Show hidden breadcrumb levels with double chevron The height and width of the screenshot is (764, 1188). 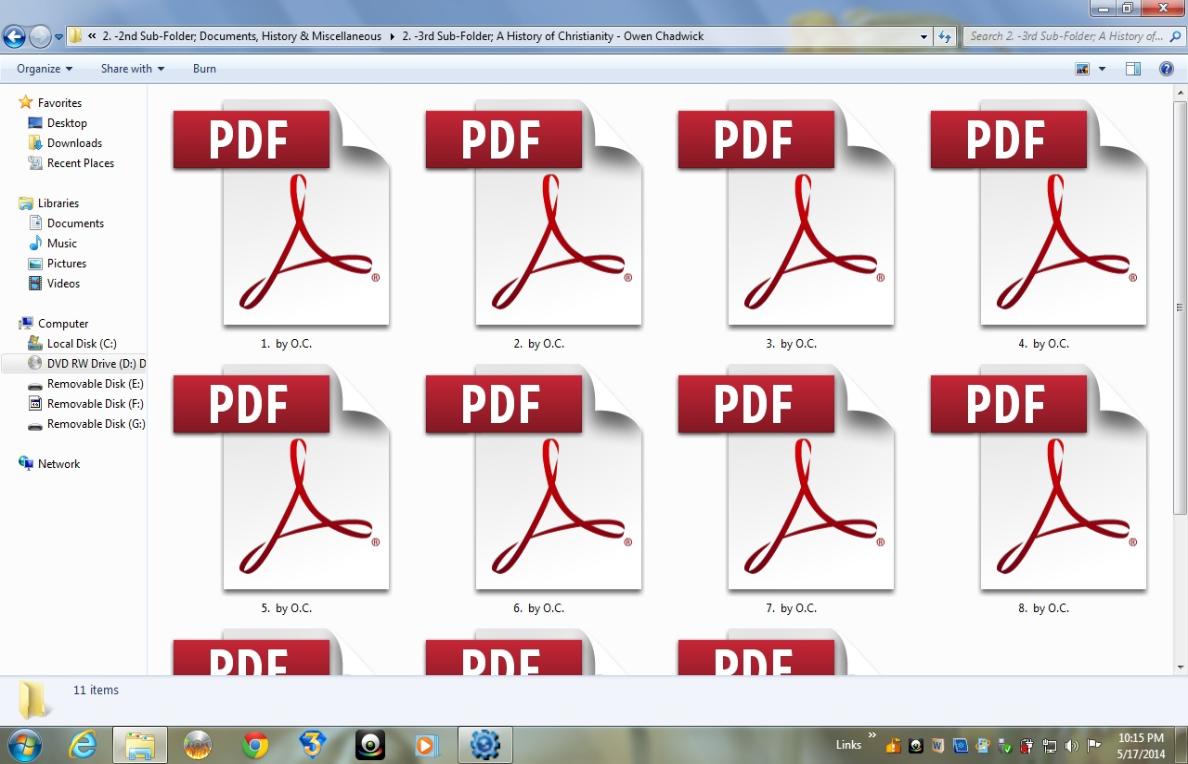tap(92, 36)
